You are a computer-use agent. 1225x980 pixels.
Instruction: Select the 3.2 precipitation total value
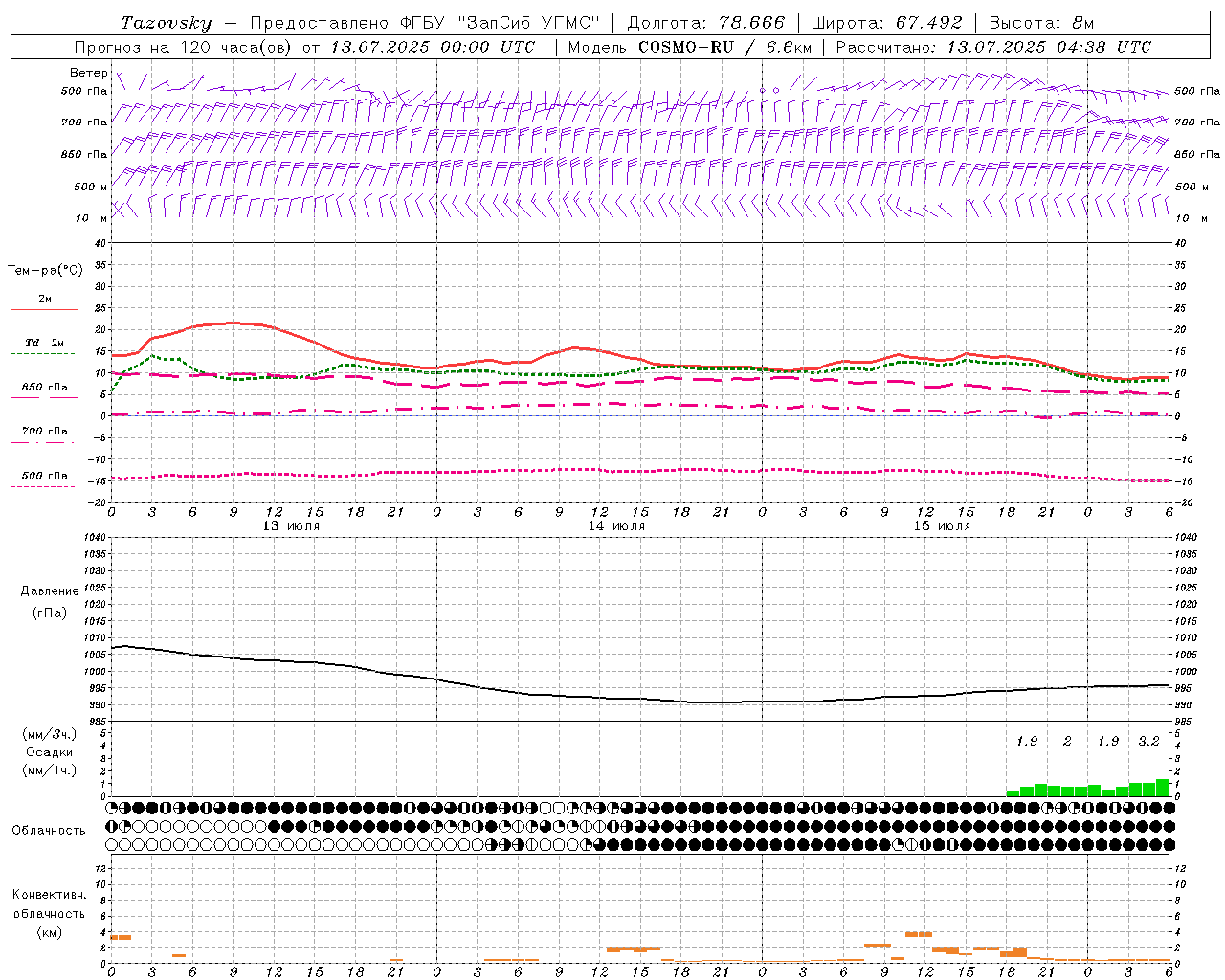pos(1148,742)
